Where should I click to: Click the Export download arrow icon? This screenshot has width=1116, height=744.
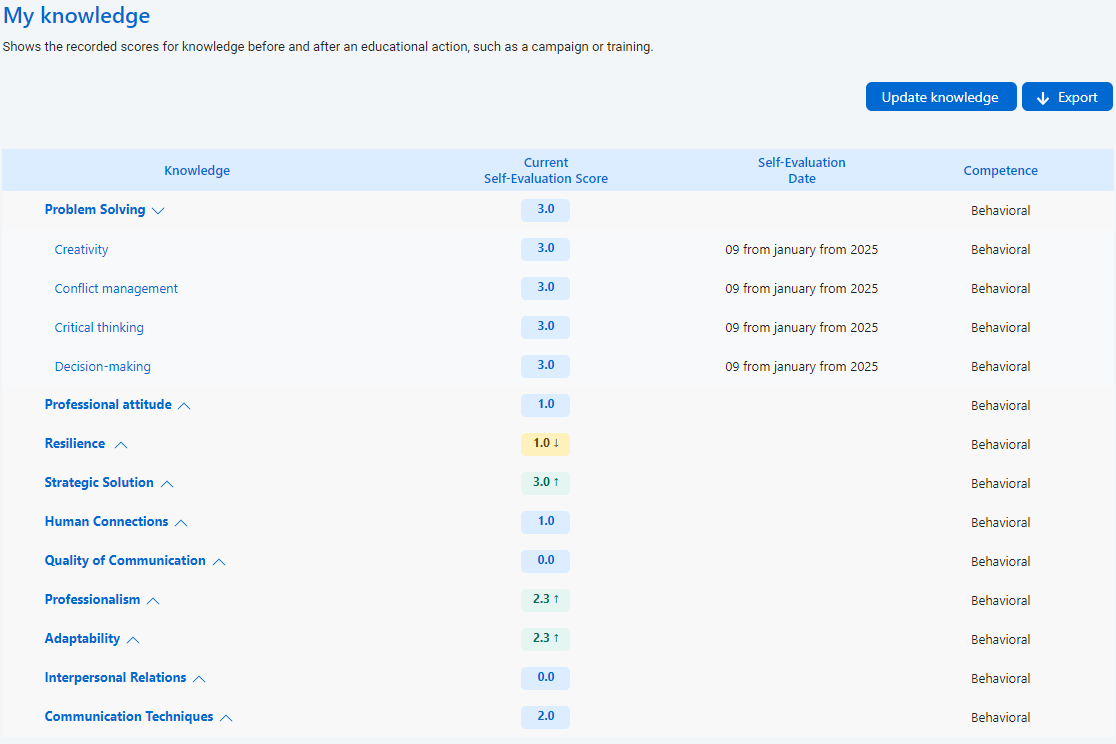(x=1043, y=98)
